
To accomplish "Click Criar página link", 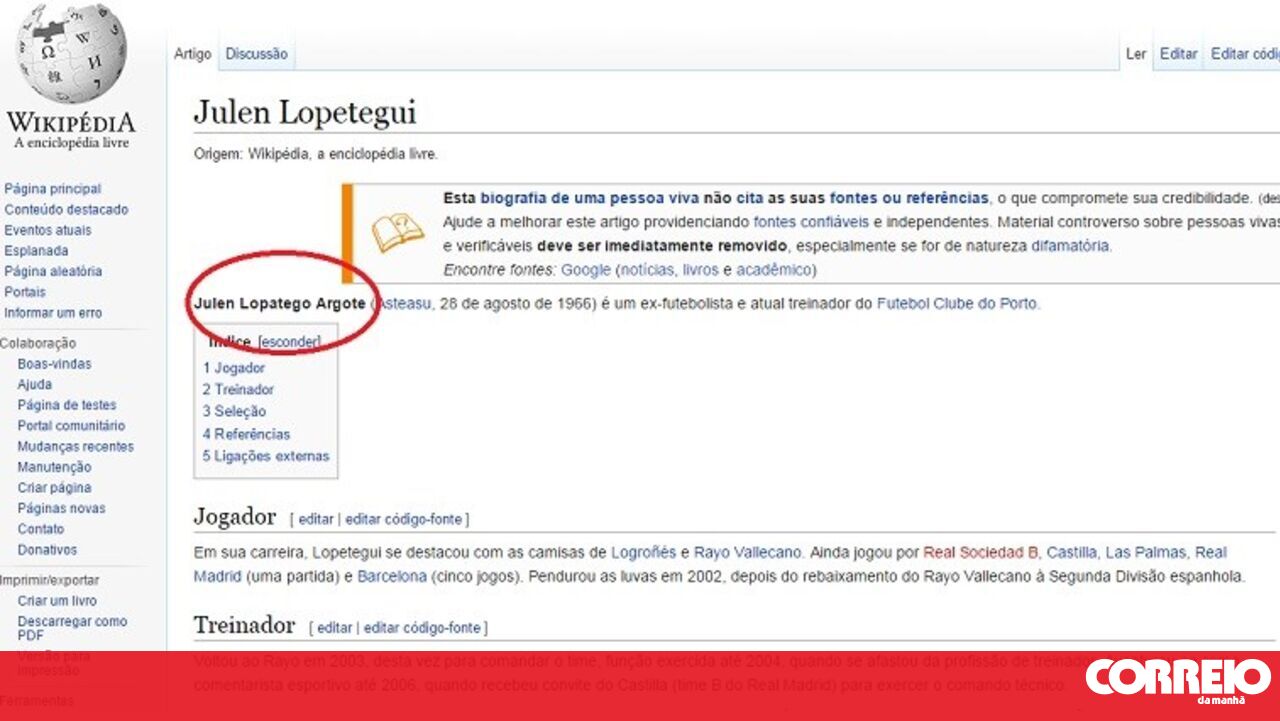I will coord(54,488).
